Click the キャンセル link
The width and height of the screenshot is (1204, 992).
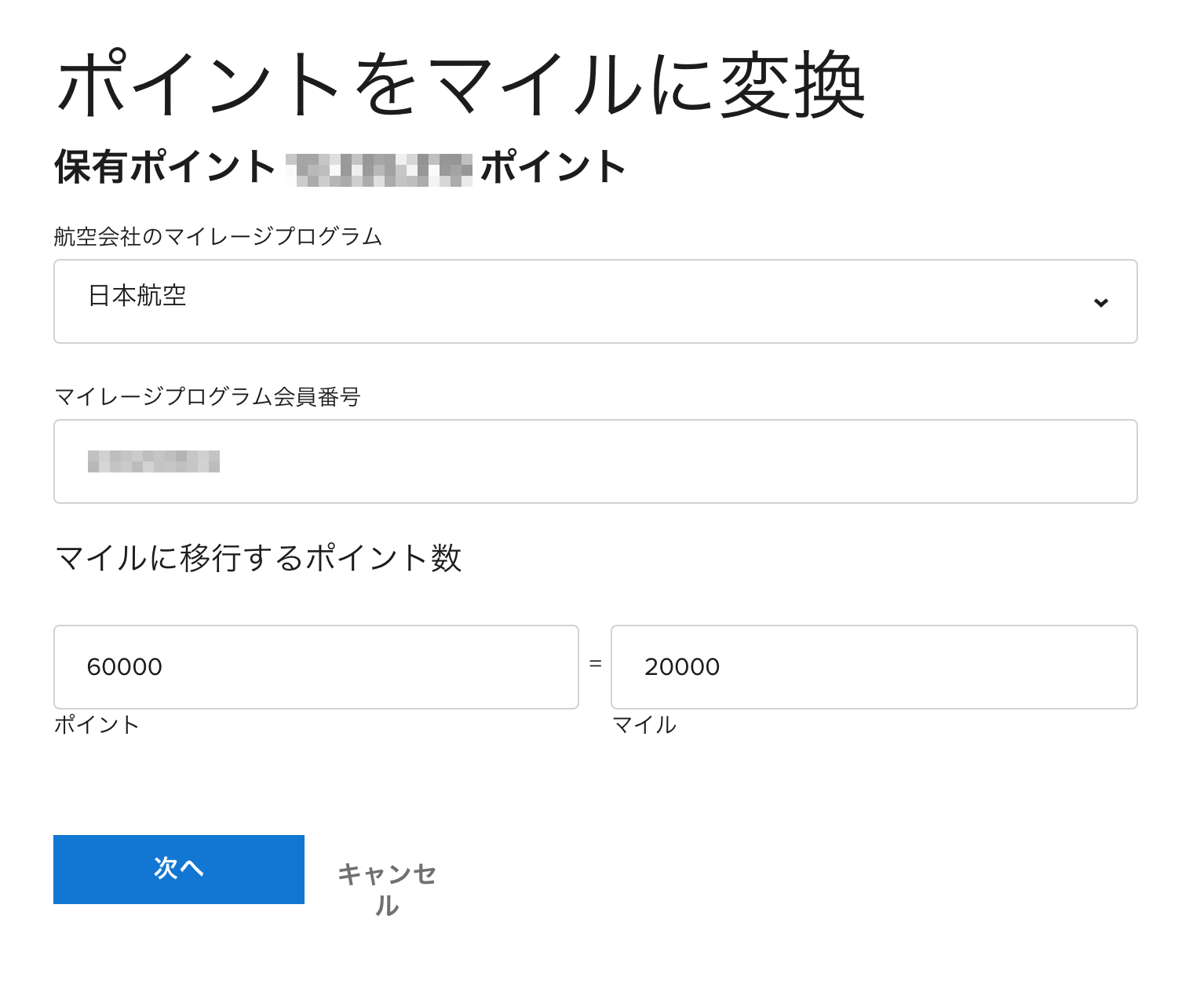click(386, 889)
